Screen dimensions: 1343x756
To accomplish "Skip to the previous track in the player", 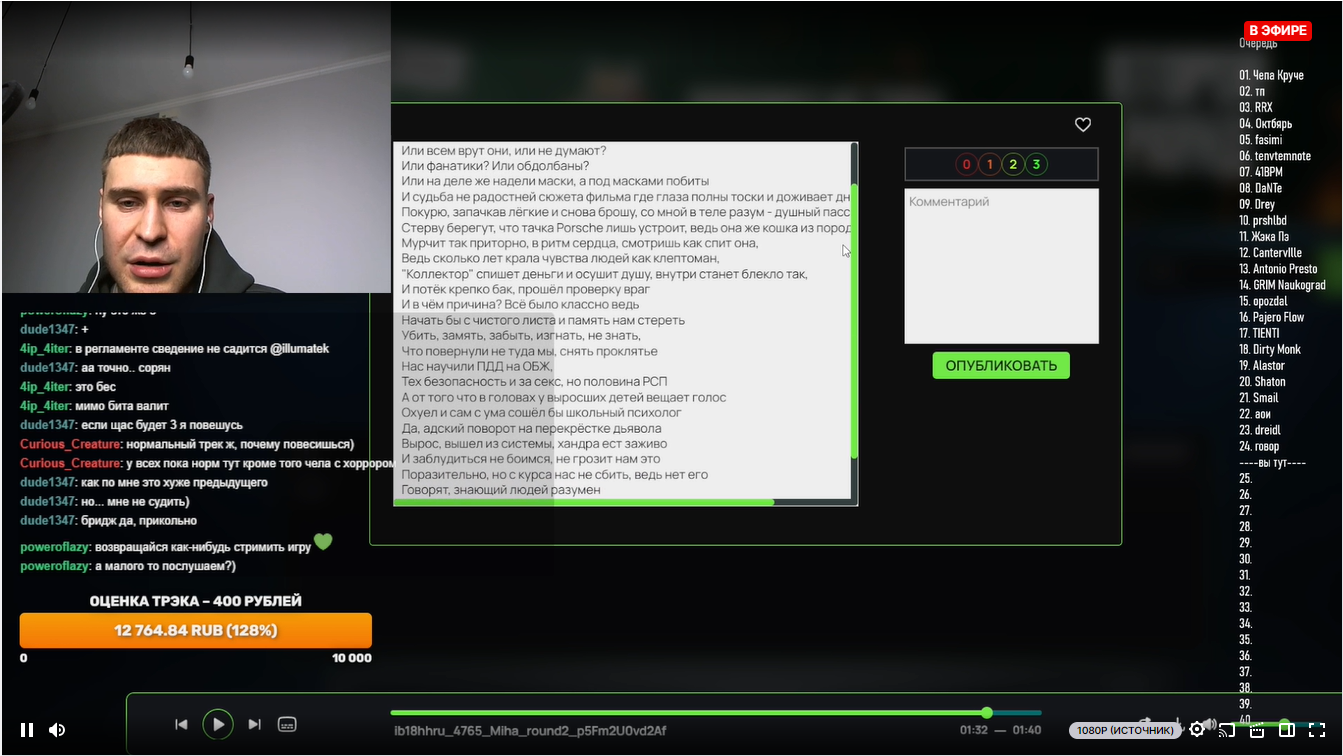I will (x=181, y=724).
